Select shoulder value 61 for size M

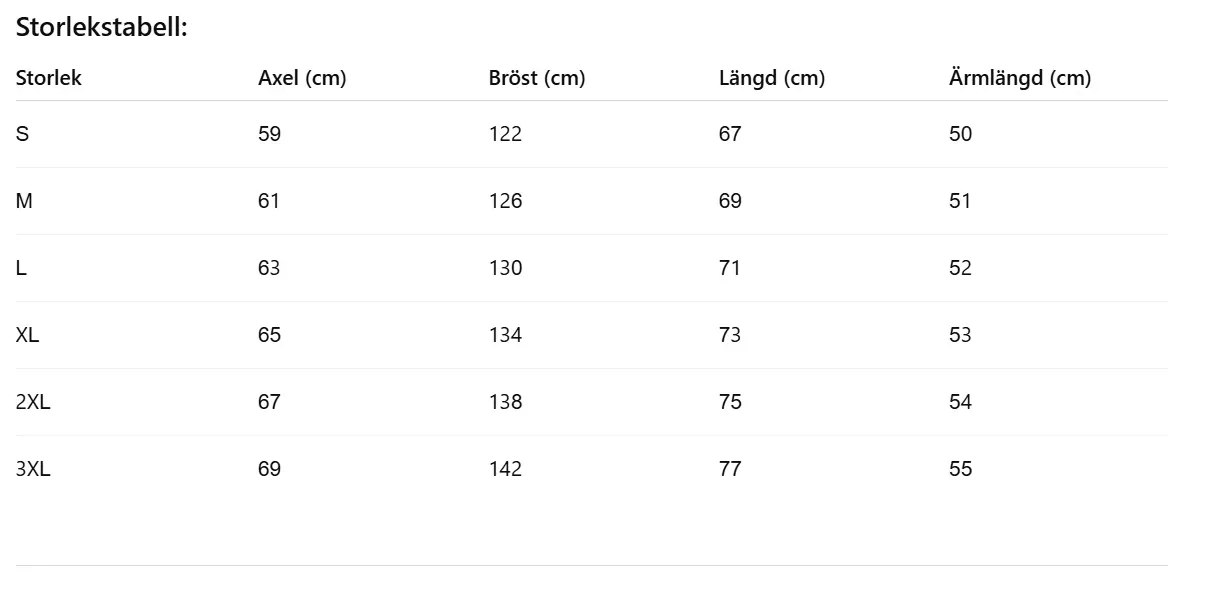[x=269, y=201]
